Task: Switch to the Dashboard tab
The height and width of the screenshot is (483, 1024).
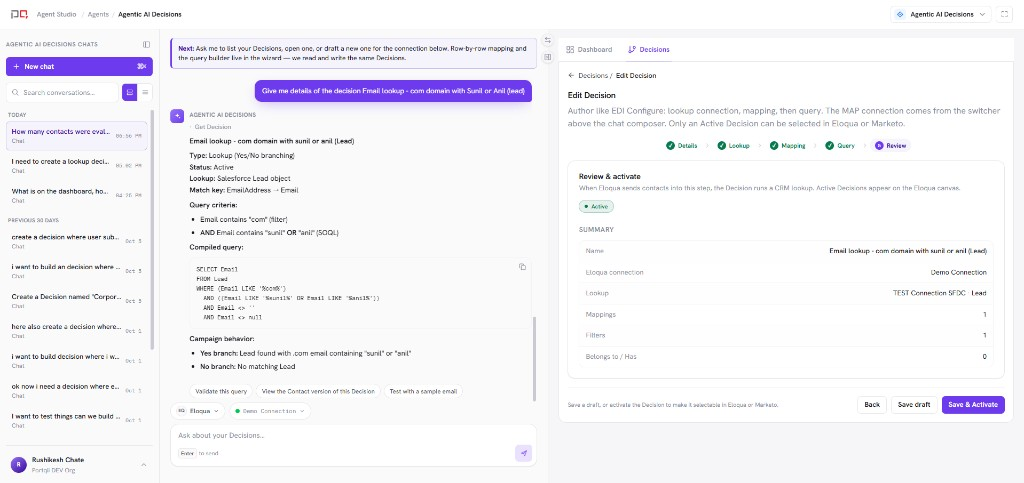Action: click(x=590, y=50)
